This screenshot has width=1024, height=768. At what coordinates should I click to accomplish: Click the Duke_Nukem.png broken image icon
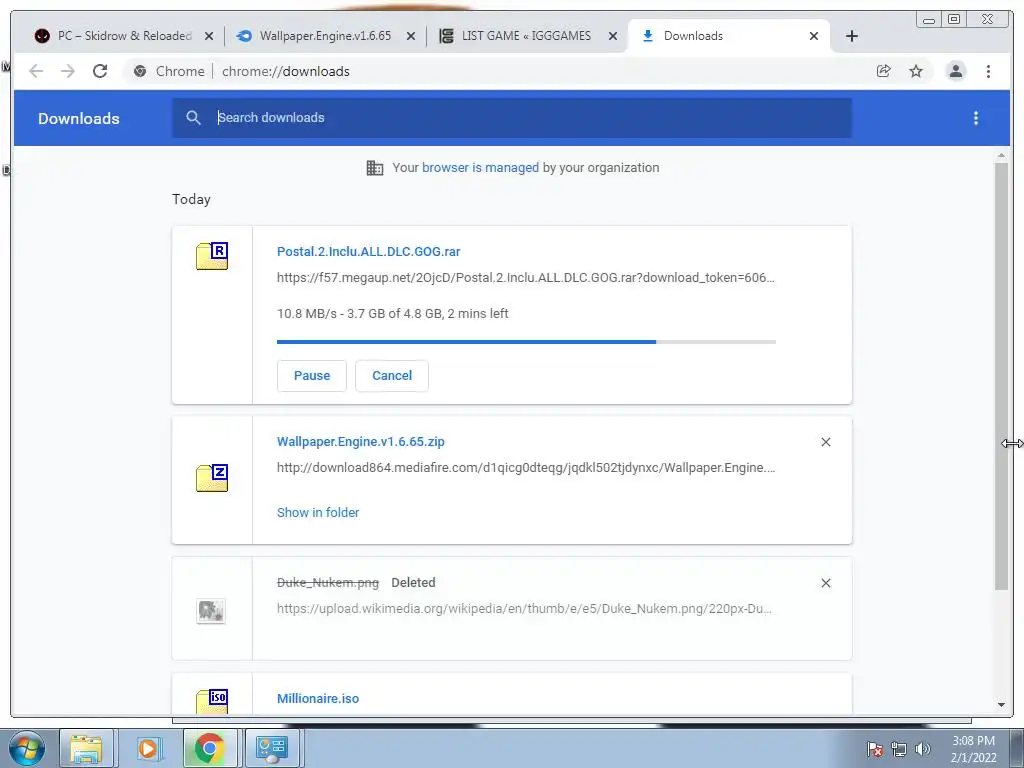click(211, 611)
